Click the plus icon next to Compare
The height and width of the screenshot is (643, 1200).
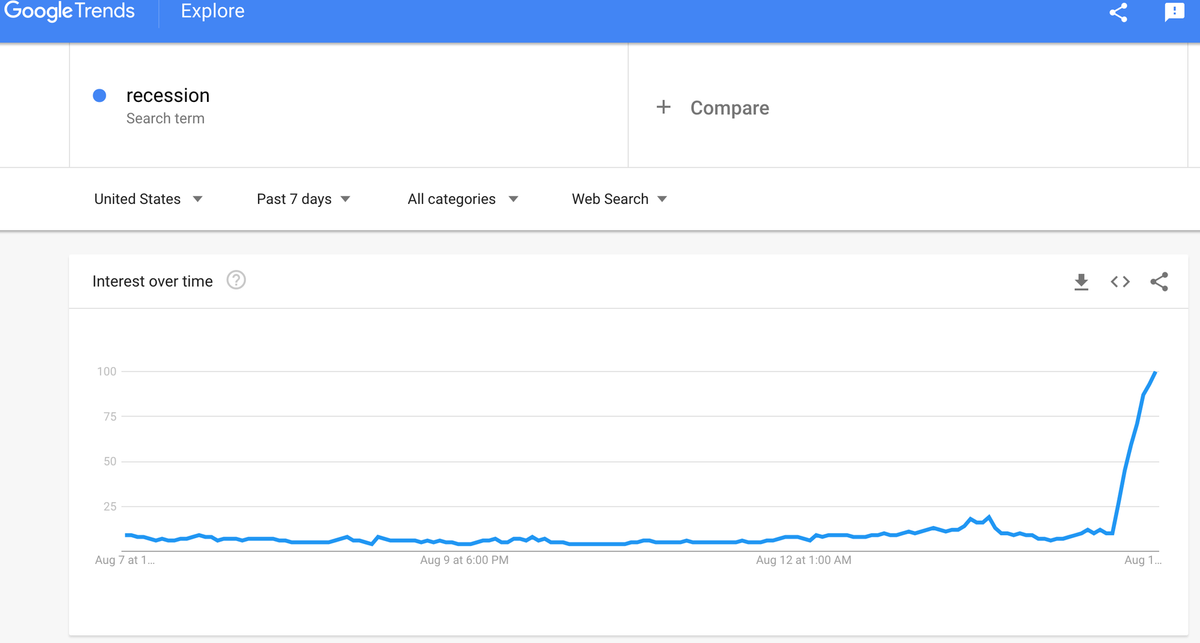(664, 106)
